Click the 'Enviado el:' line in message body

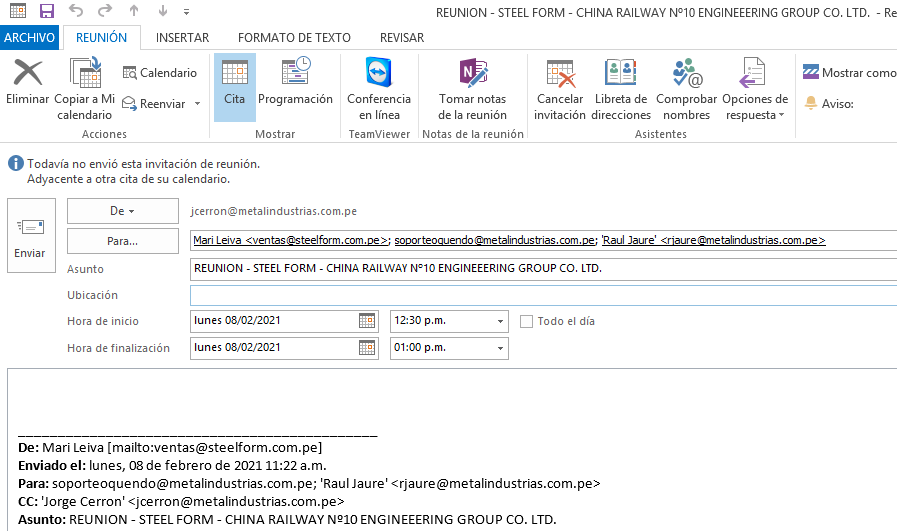point(172,465)
